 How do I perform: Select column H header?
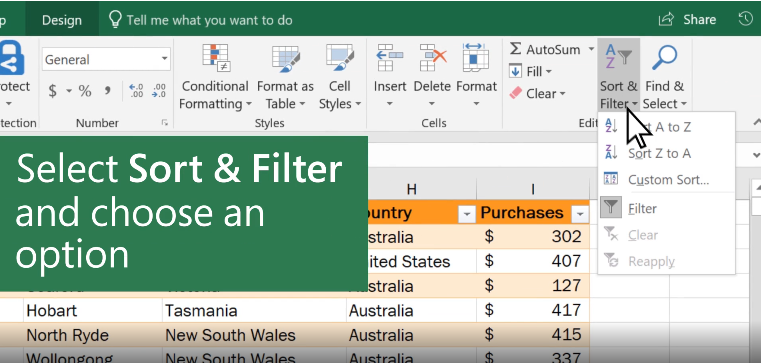pyautogui.click(x=412, y=189)
